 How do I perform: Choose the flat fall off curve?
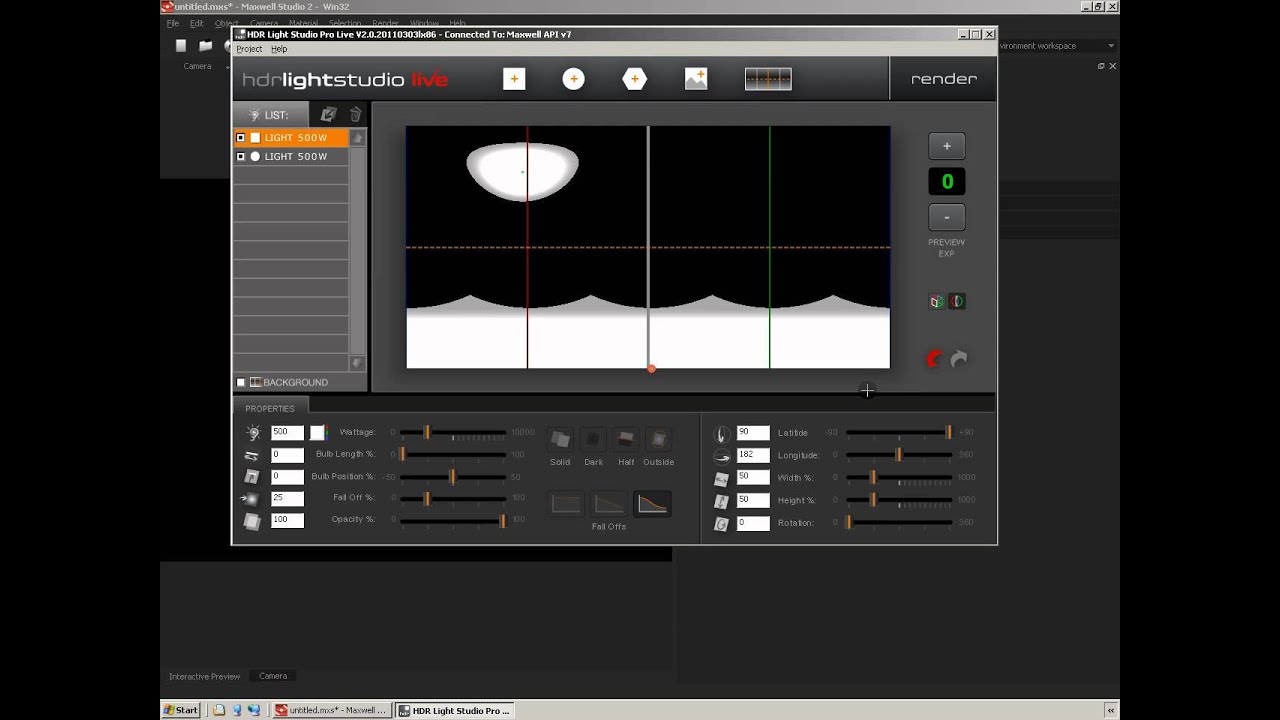566,504
